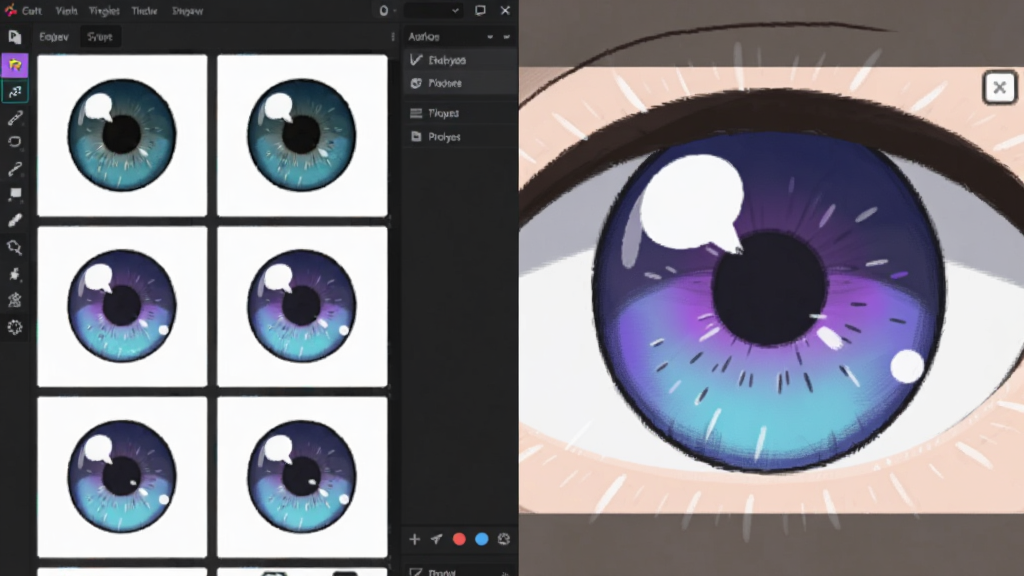The height and width of the screenshot is (576, 1024).
Task: Select the lasso loop tool in left toolbar
Action: coord(14,142)
